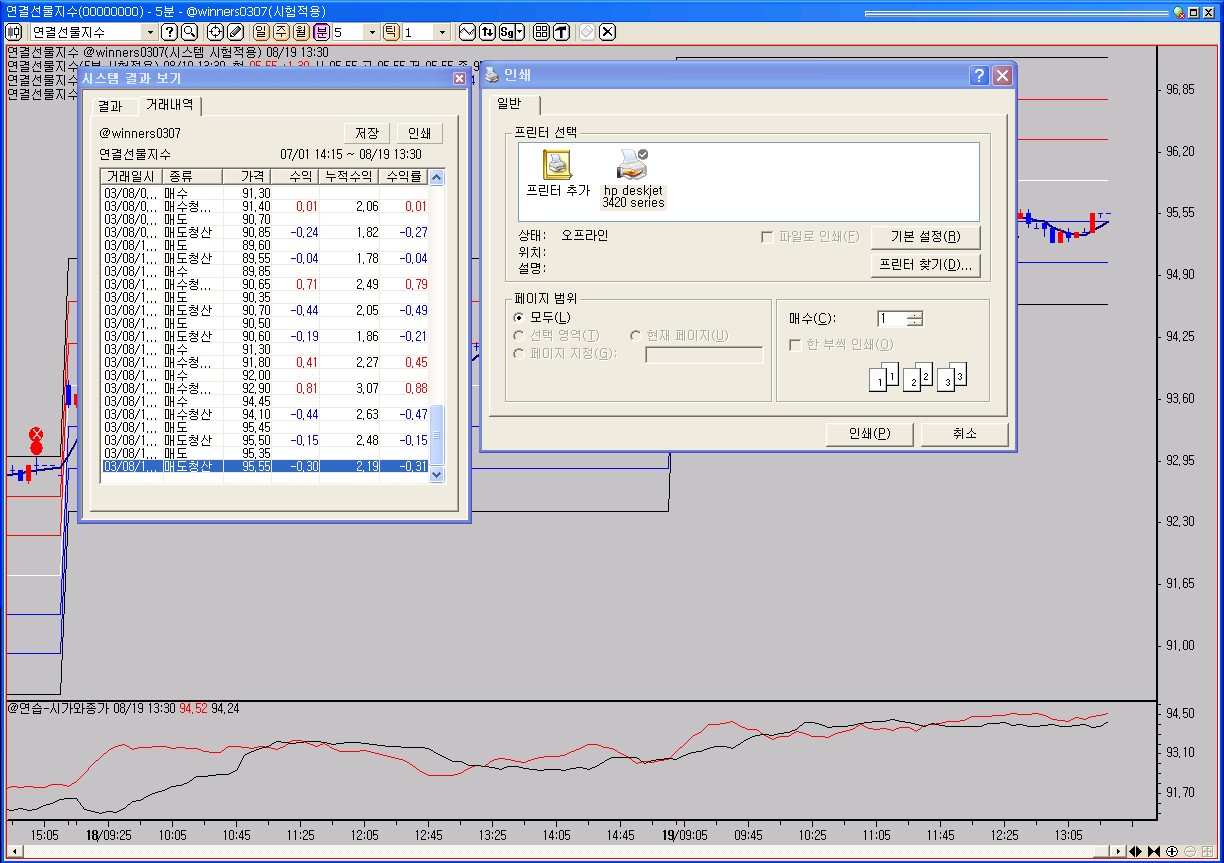Select the monthly (월) chart period button
Image resolution: width=1224 pixels, height=863 pixels.
301,32
